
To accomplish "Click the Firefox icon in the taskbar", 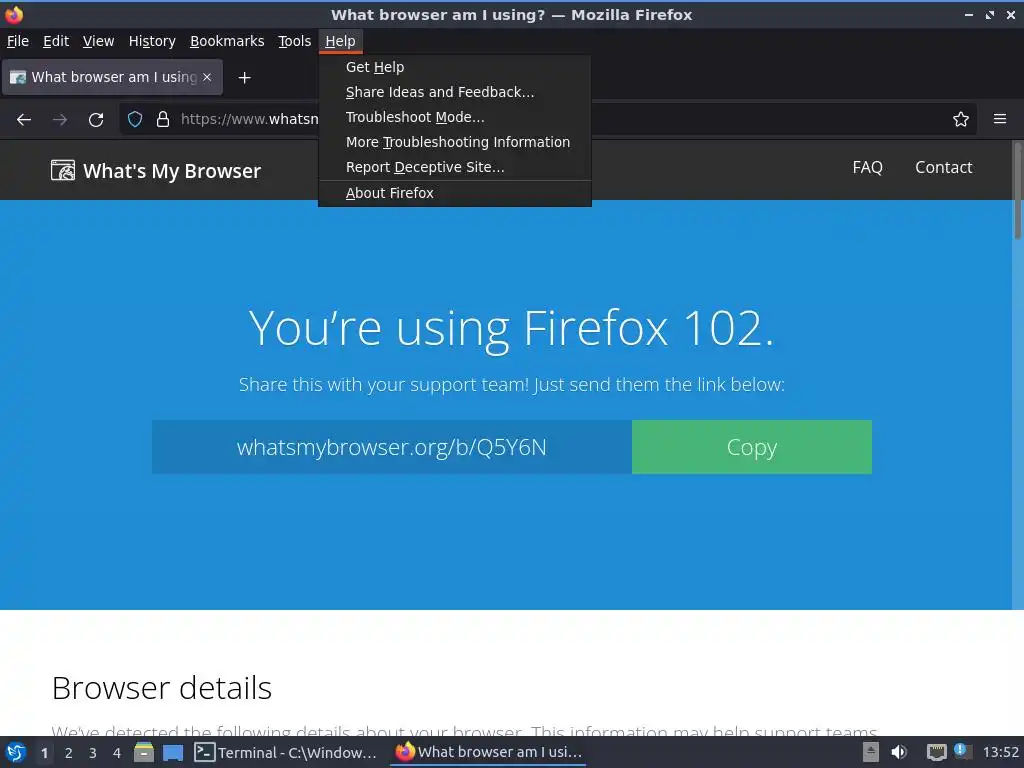I will 405,752.
